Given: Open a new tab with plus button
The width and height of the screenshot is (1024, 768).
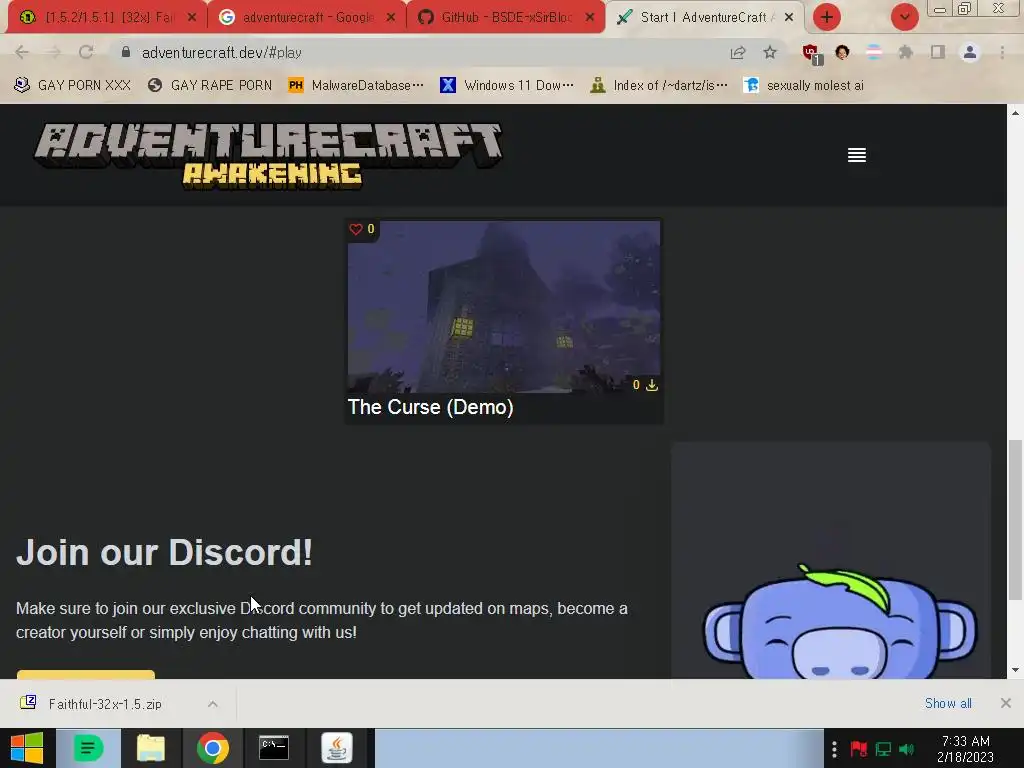Looking at the screenshot, I should click(827, 17).
